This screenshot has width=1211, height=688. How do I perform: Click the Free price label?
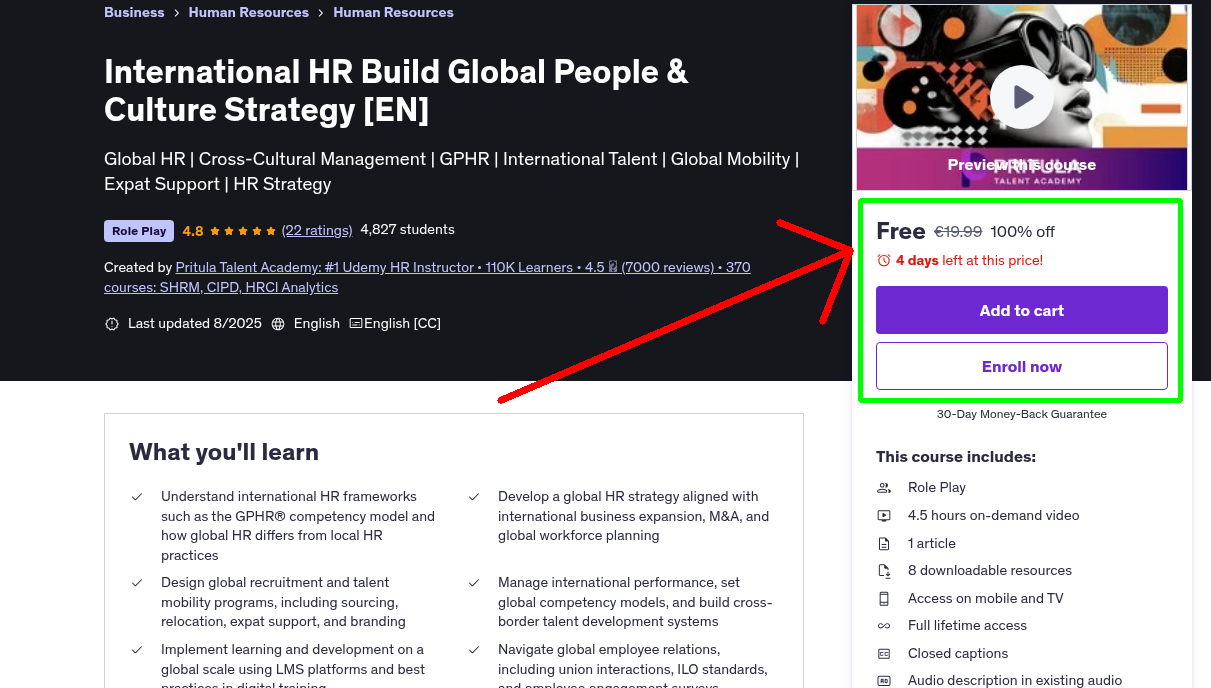[900, 231]
